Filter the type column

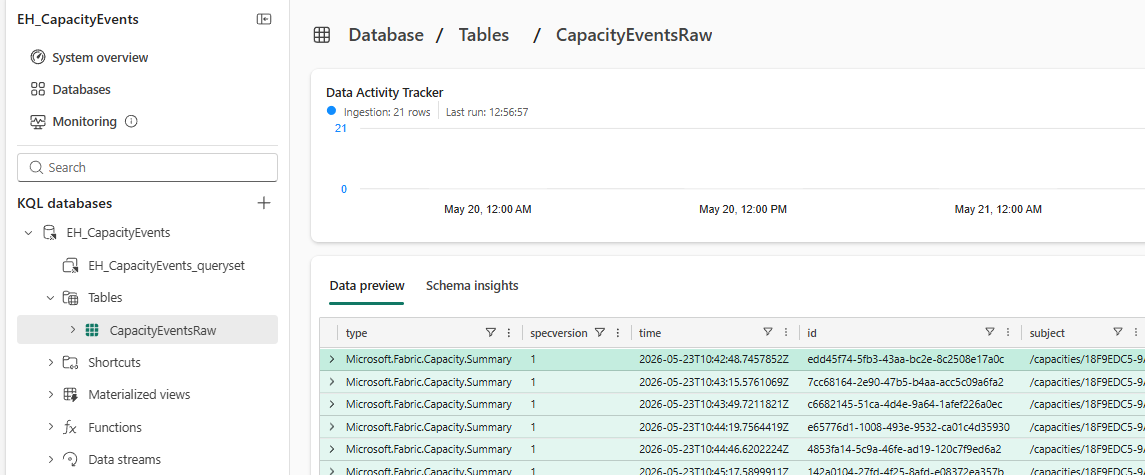(x=490, y=332)
